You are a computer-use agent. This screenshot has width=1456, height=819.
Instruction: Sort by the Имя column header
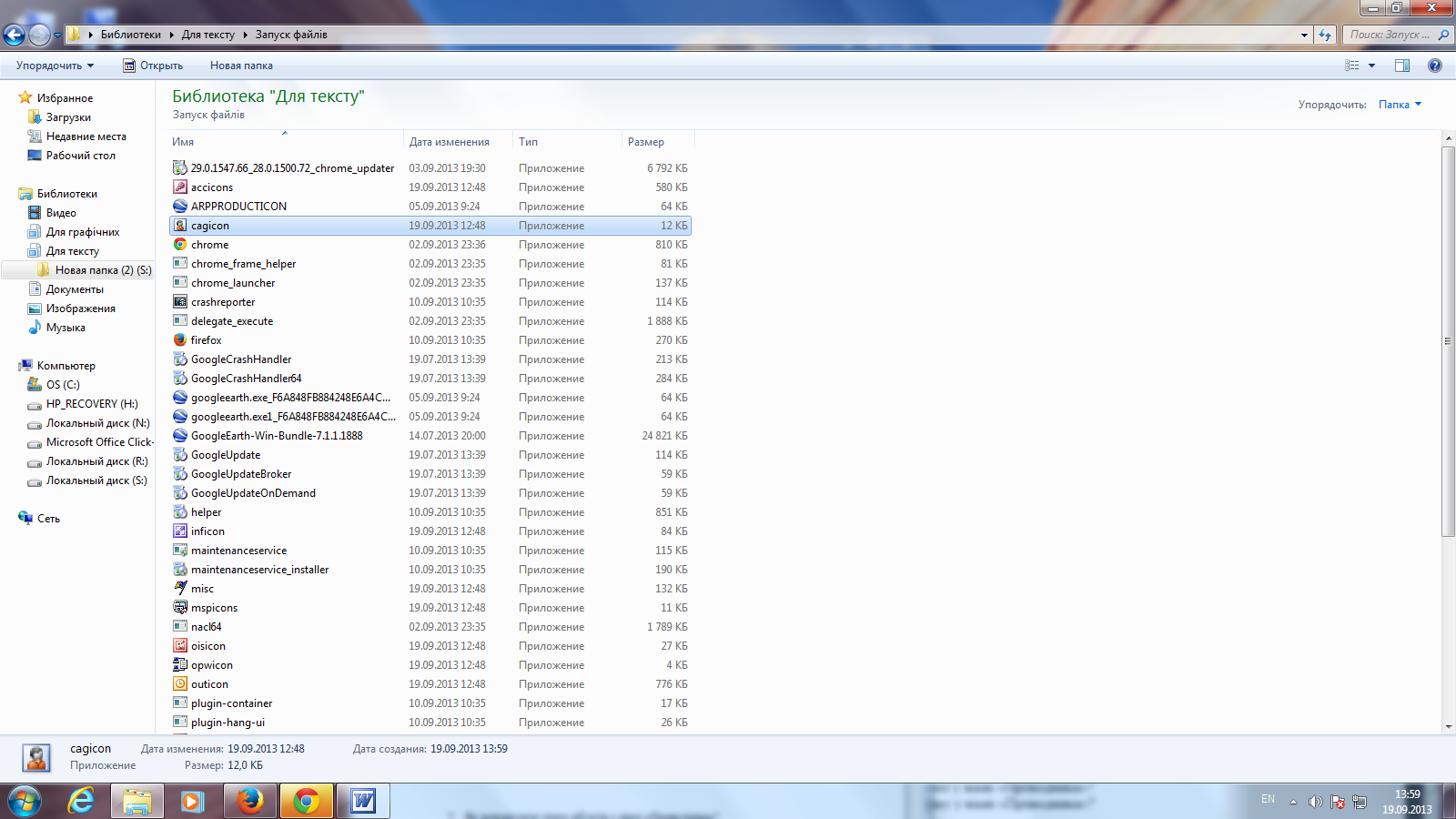286,142
